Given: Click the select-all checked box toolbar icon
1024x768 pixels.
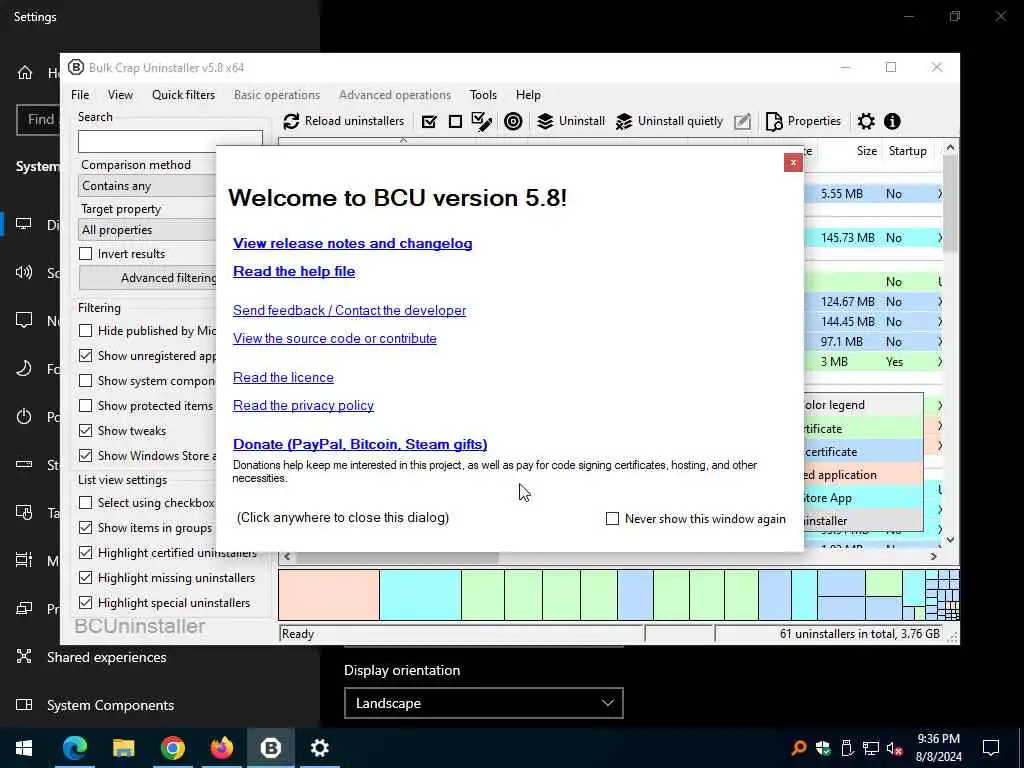Looking at the screenshot, I should pos(429,121).
